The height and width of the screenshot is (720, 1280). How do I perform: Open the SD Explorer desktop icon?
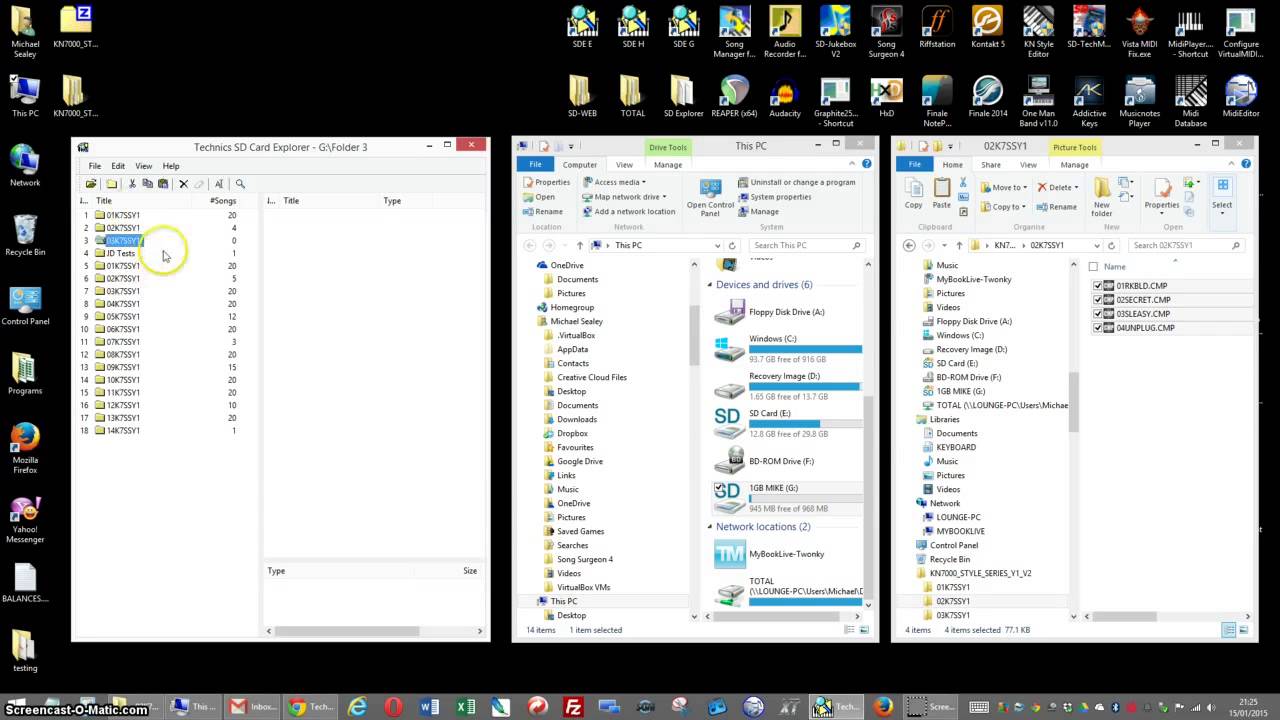683,97
